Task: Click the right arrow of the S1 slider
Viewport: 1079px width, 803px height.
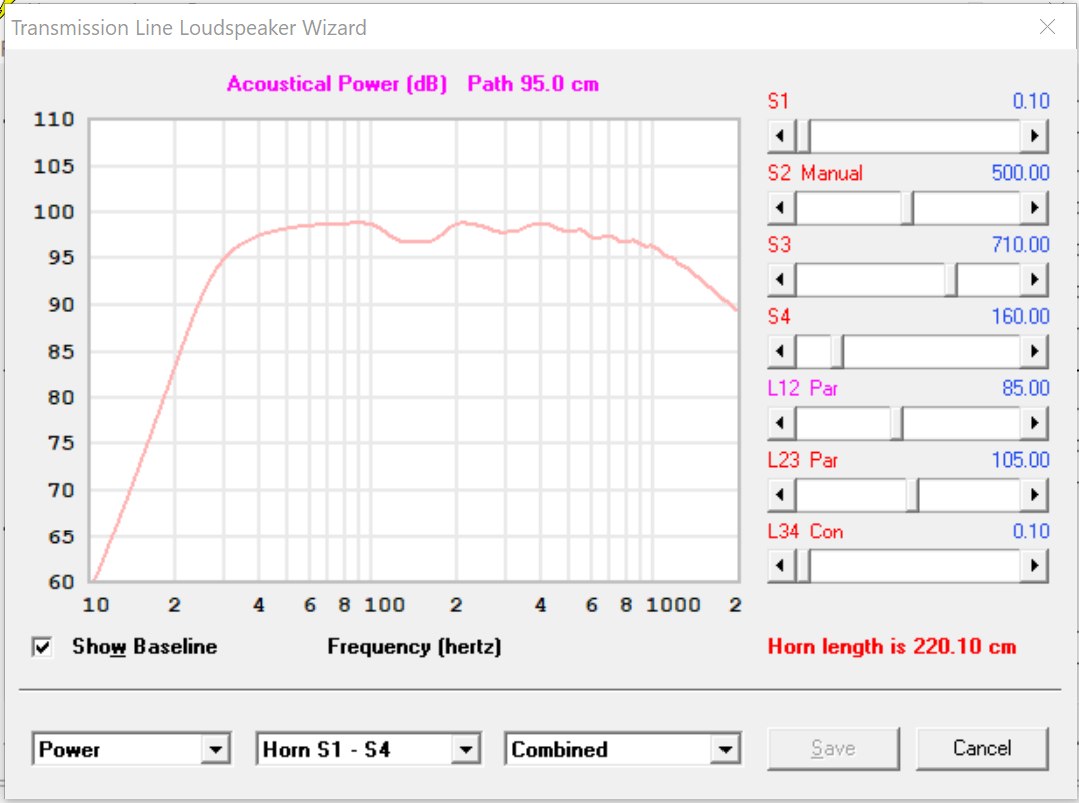Action: pos(1034,136)
